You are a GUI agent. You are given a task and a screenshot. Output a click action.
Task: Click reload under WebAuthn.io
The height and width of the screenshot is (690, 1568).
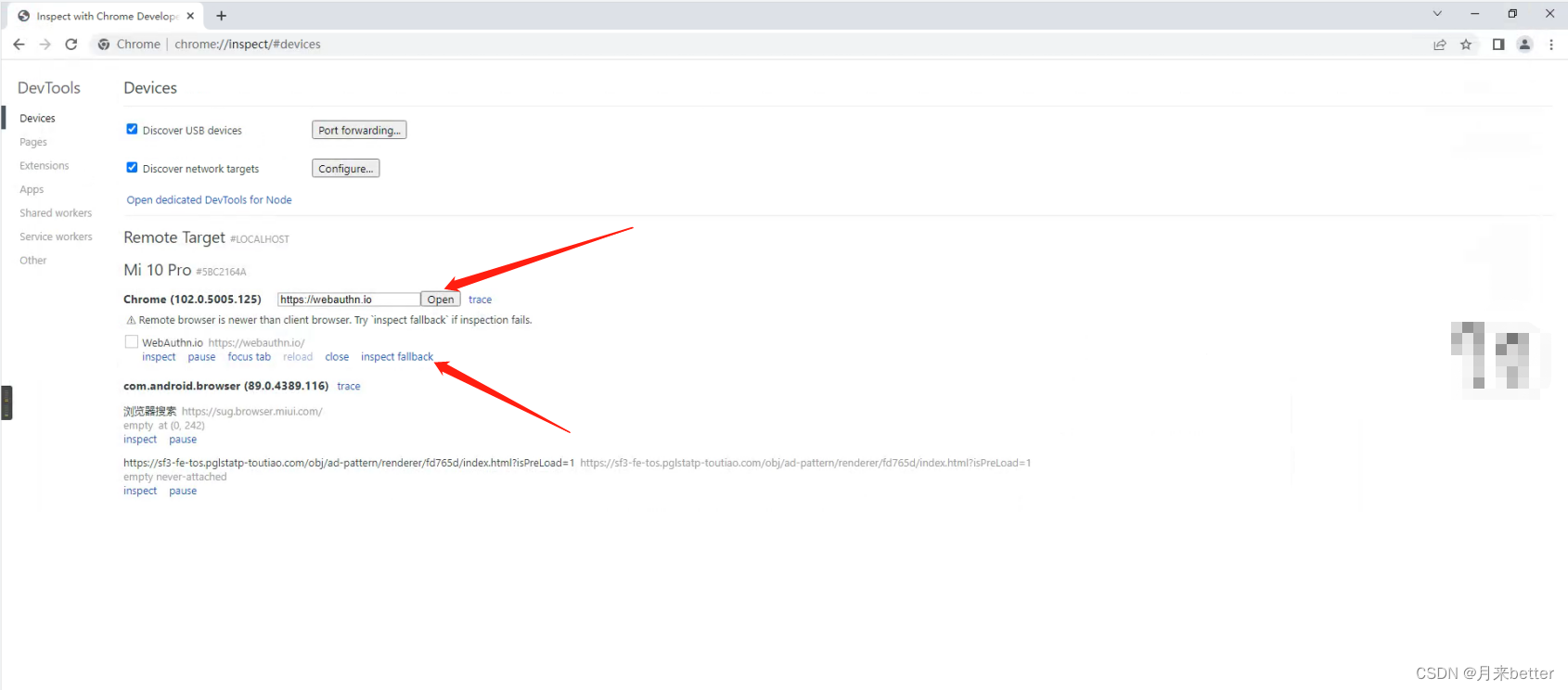pyautogui.click(x=298, y=356)
